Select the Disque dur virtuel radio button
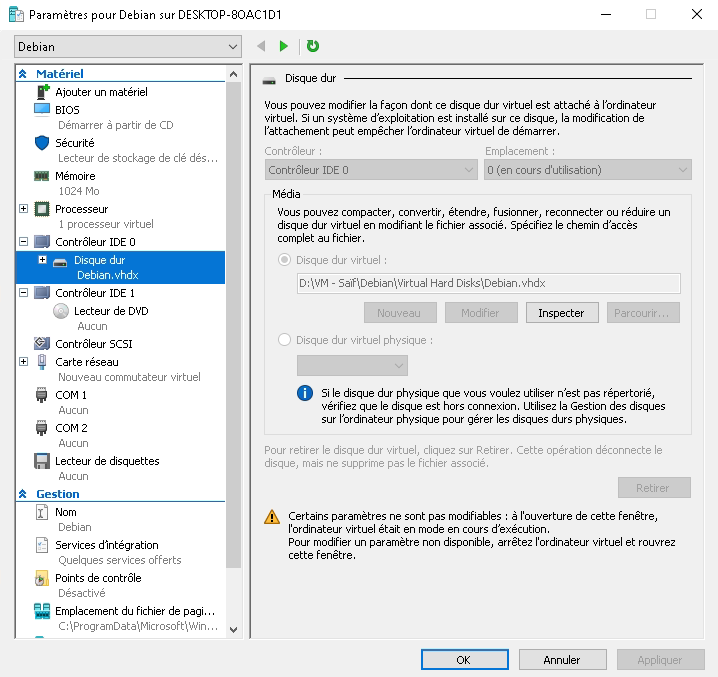The width and height of the screenshot is (718, 677). click(285, 260)
